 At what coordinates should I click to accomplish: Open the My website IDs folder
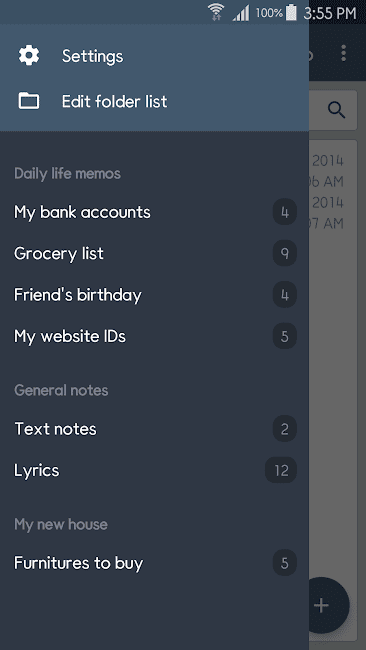[x=155, y=336]
